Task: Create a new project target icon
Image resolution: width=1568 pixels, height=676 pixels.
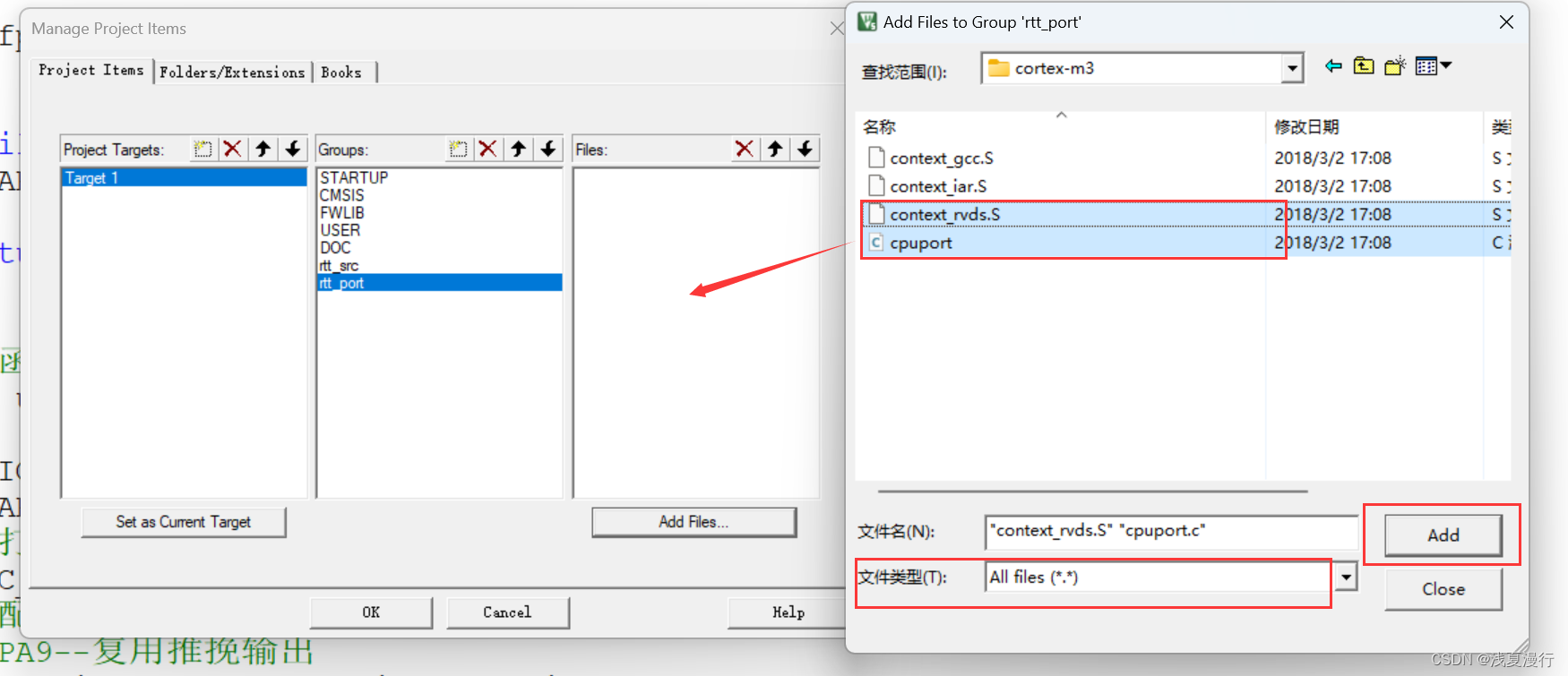Action: (203, 150)
